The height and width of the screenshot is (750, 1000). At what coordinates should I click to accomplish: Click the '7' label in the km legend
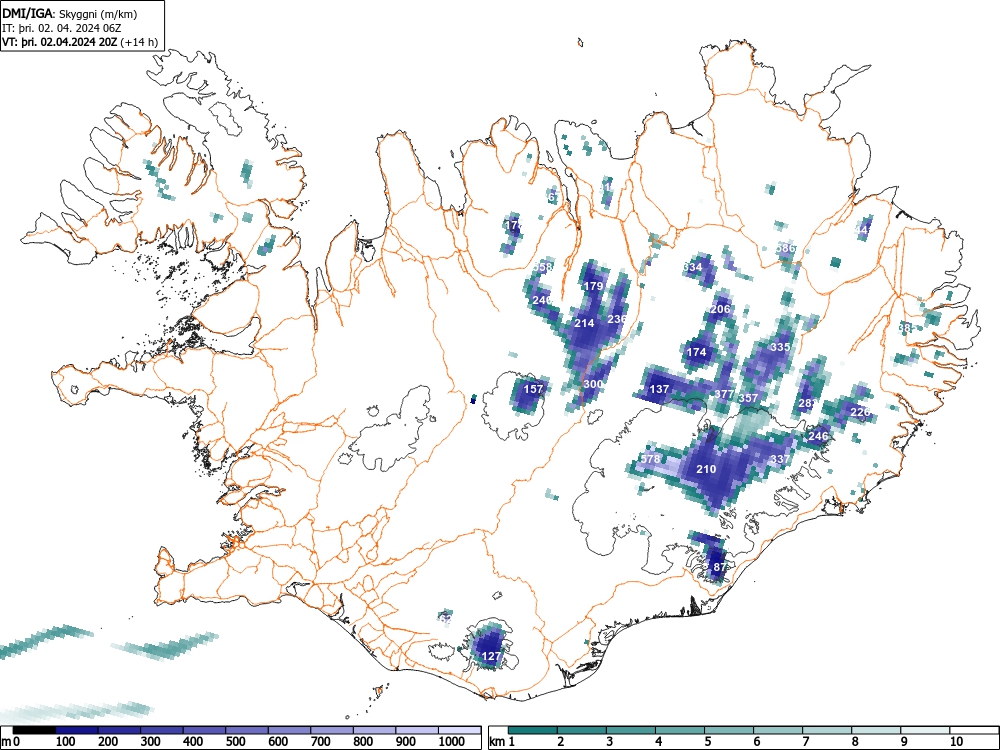point(805,742)
